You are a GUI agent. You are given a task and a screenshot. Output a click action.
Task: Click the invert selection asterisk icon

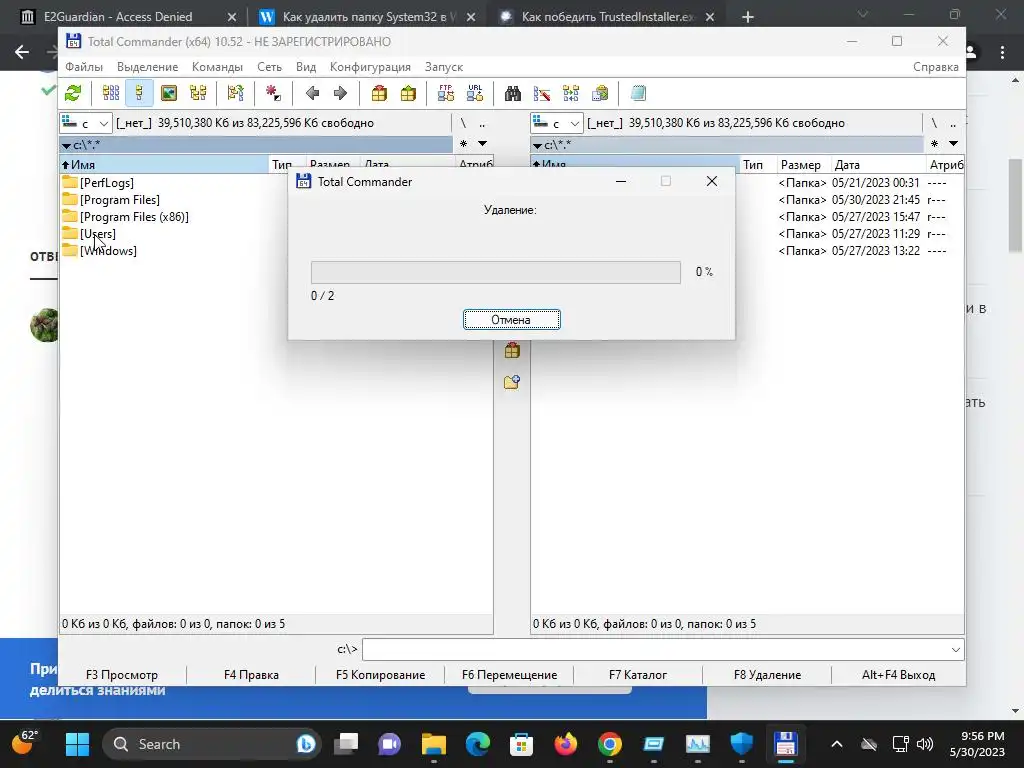click(274, 93)
